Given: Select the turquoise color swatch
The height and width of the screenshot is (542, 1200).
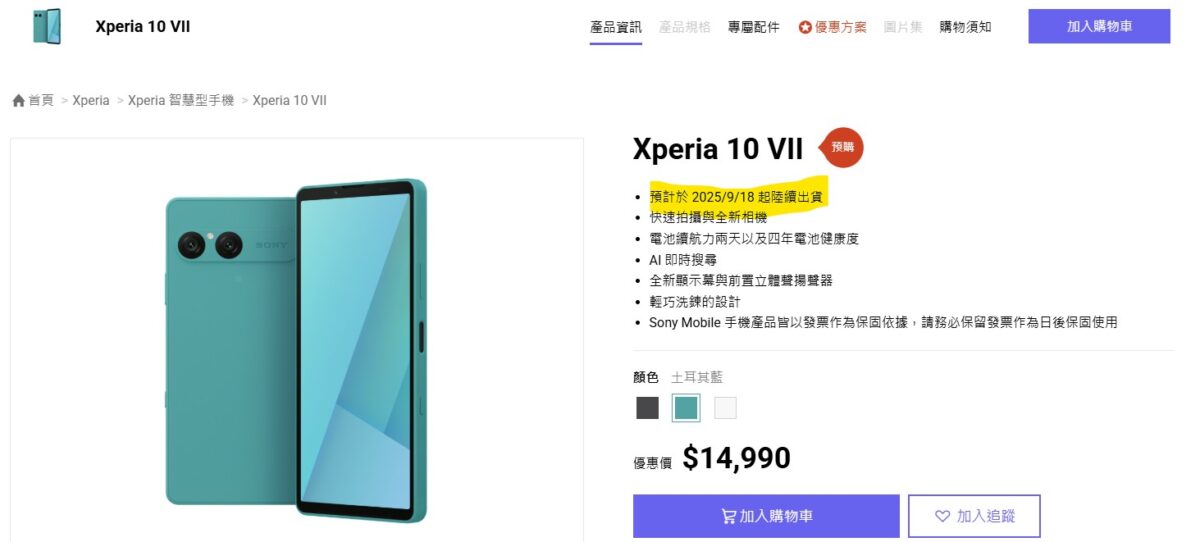Looking at the screenshot, I should pos(686,408).
